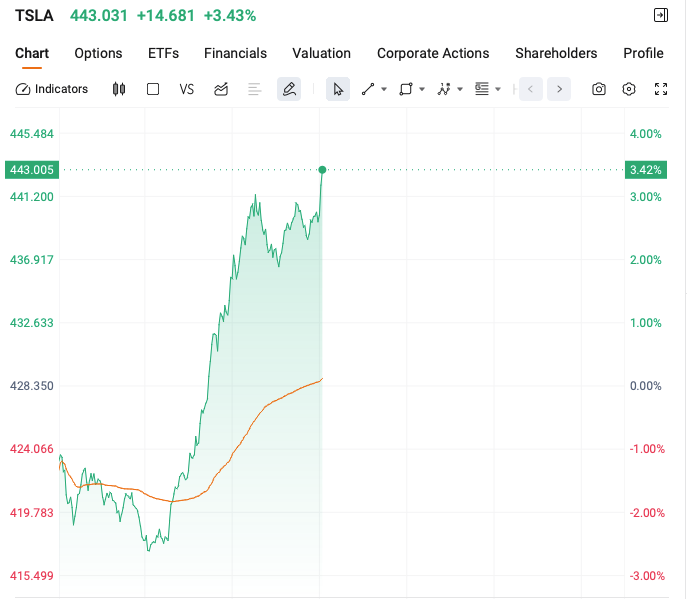Click the 4.00% axis label
Screen dimensions: 687x599
(x=645, y=134)
